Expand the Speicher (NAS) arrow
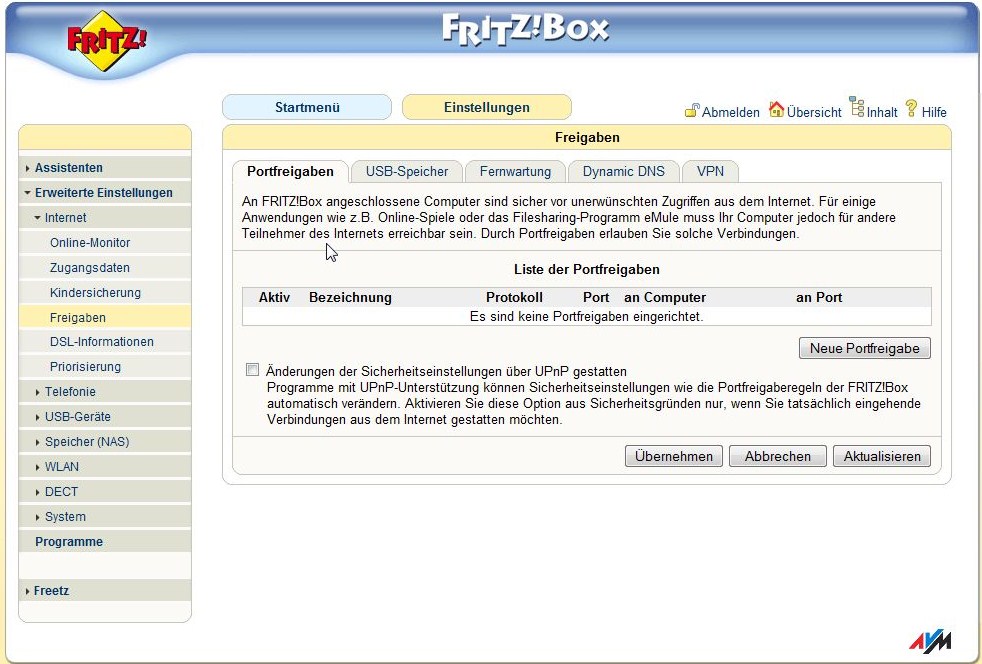The width and height of the screenshot is (982, 664). (x=38, y=442)
